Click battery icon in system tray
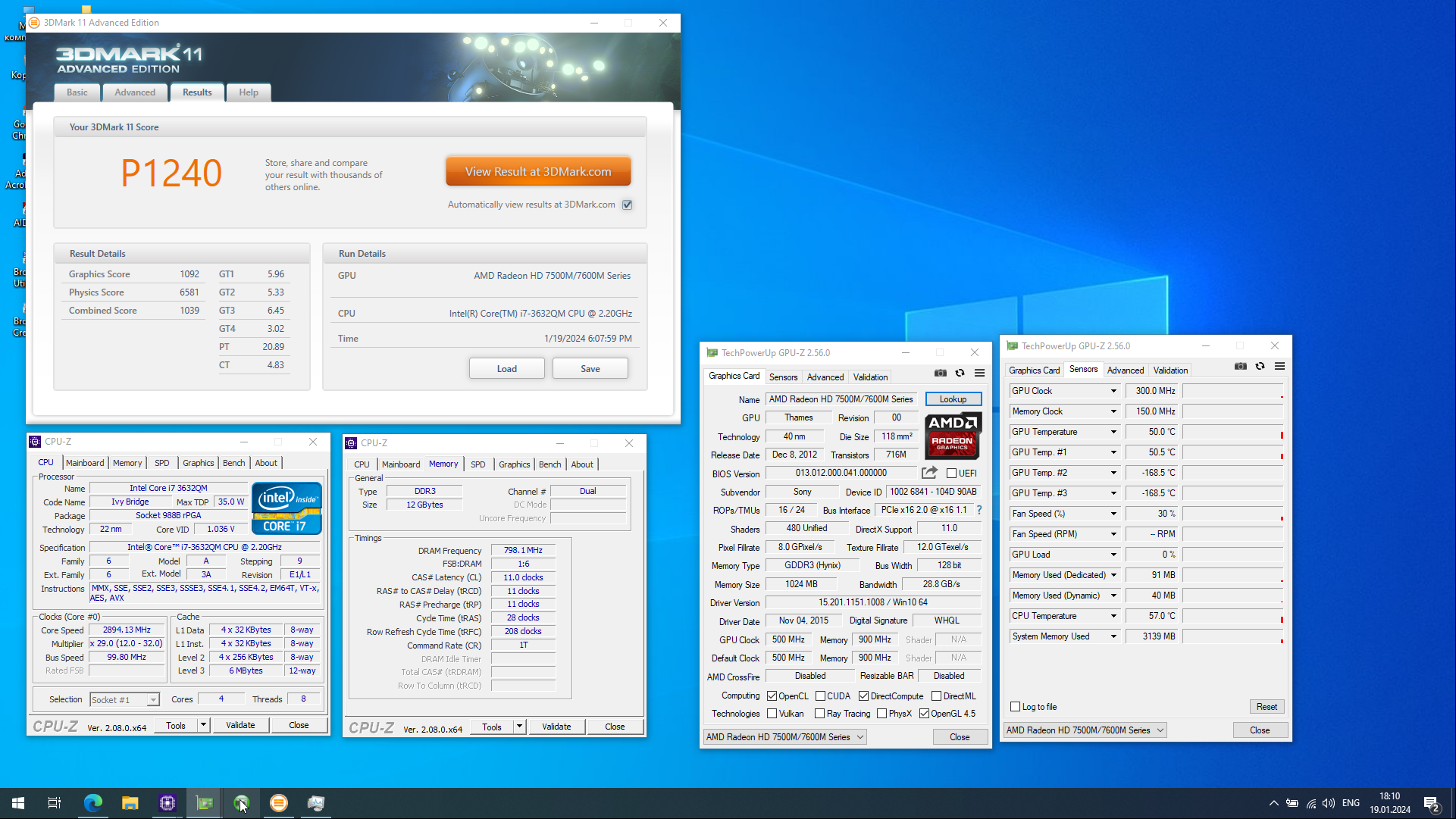 click(x=1292, y=803)
